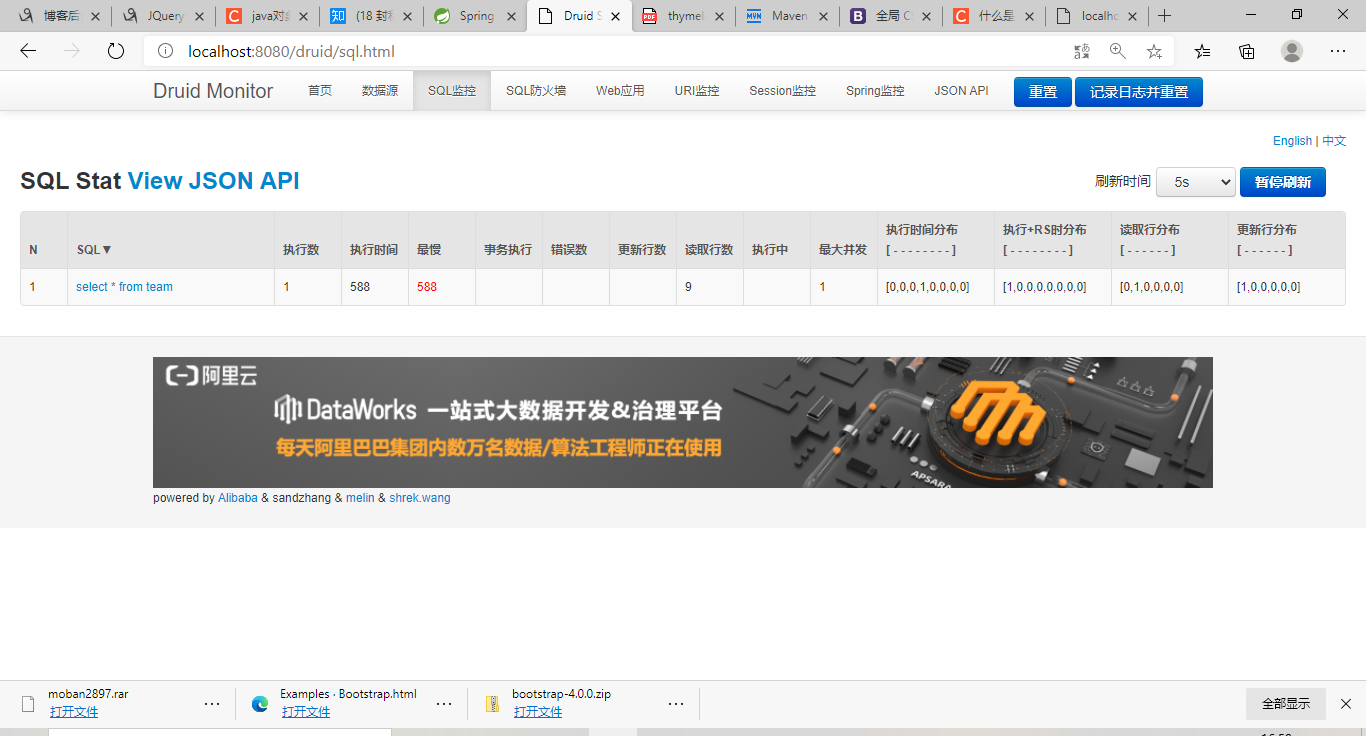The image size is (1366, 736).
Task: Click the moban2897.rar file icon
Action: click(28, 704)
